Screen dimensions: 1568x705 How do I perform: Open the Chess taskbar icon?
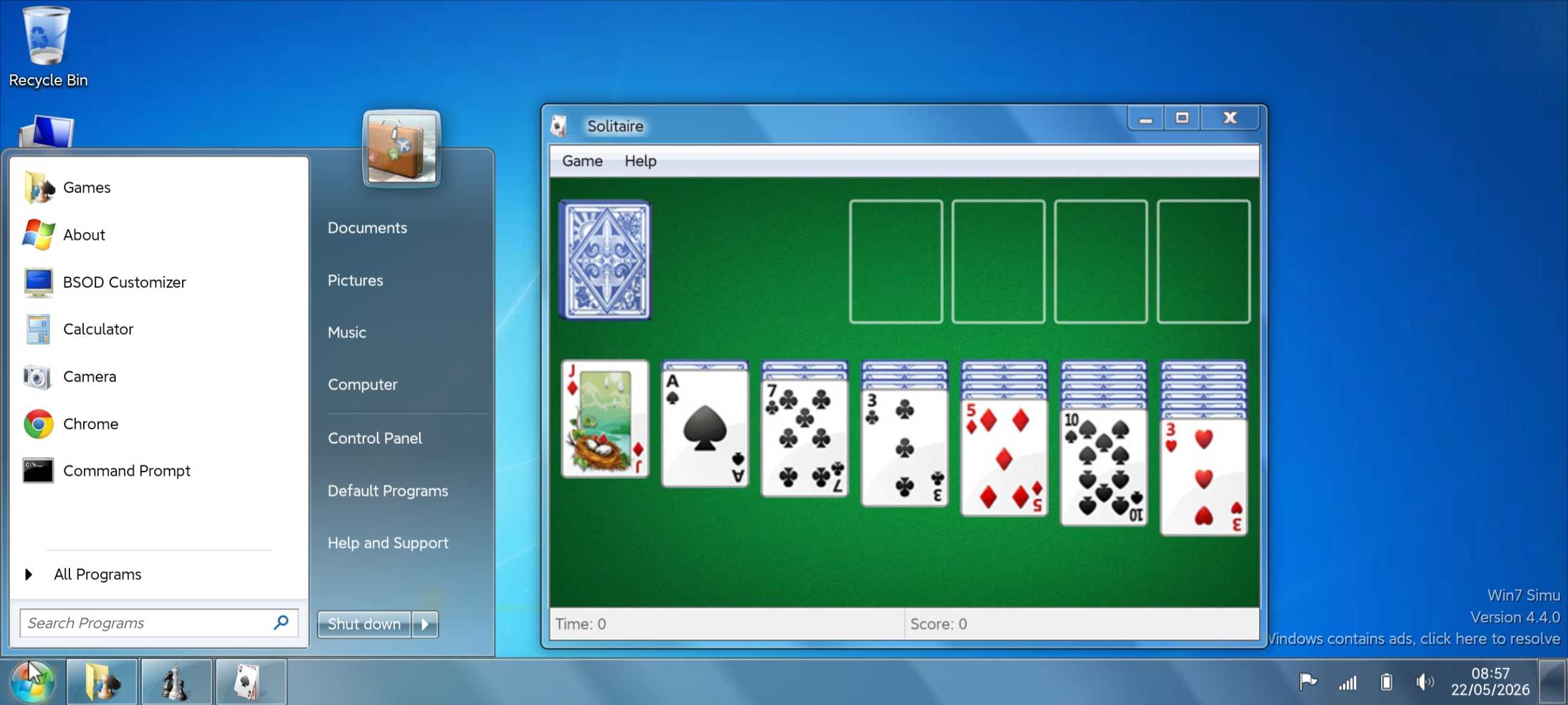177,682
